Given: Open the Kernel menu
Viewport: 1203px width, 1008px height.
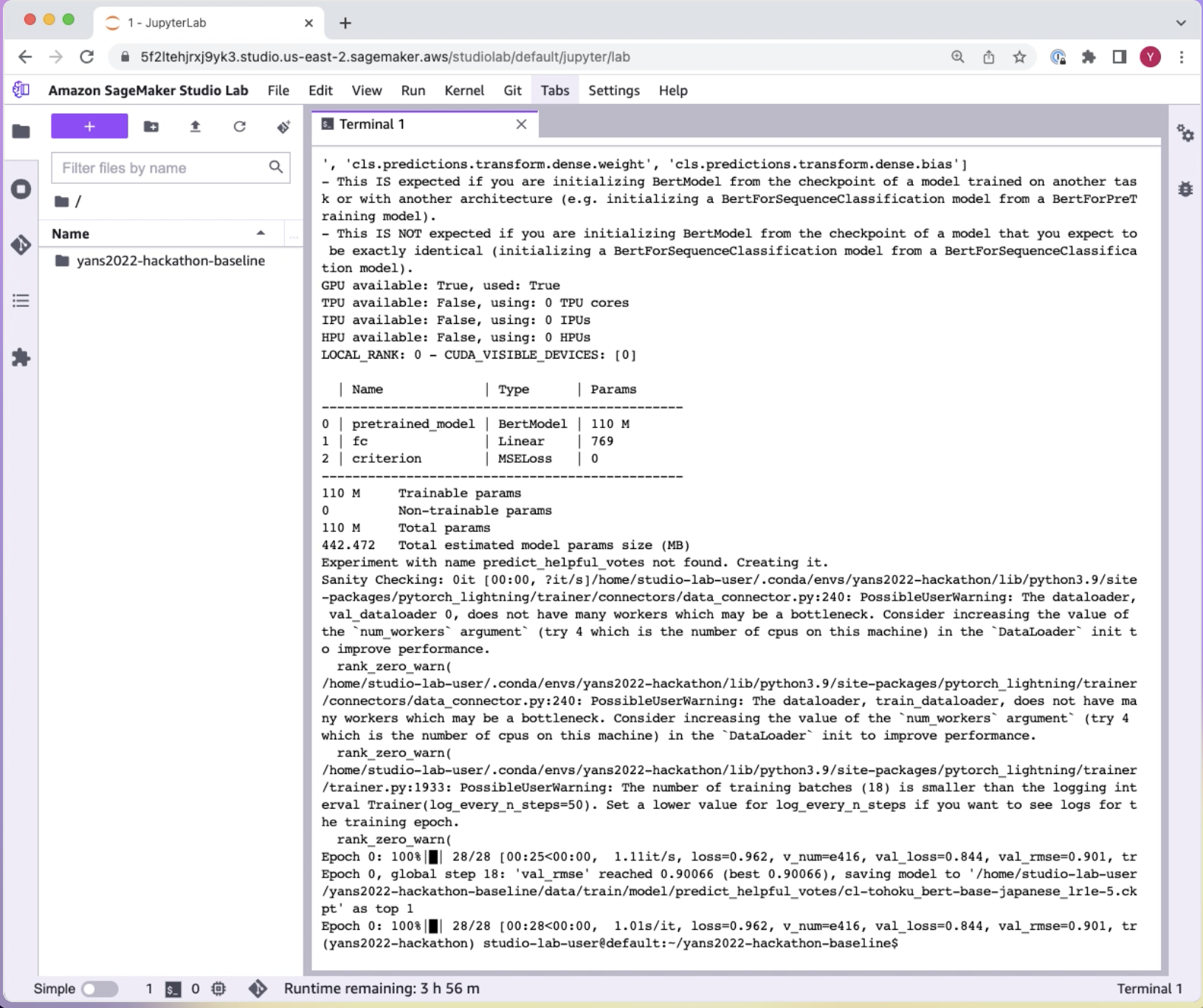Looking at the screenshot, I should tap(463, 90).
